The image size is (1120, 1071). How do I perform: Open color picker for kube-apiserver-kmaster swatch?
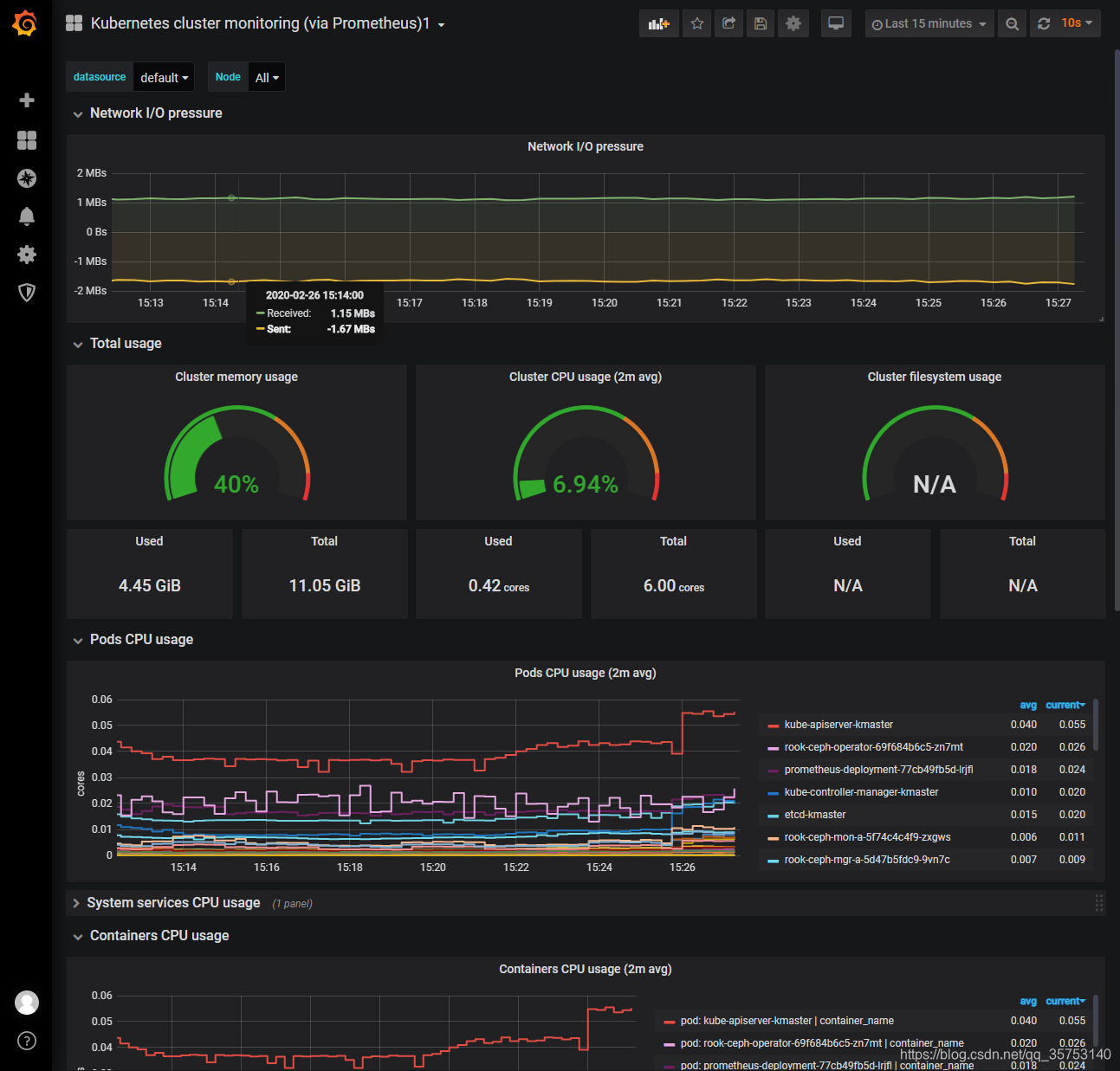[x=774, y=726]
